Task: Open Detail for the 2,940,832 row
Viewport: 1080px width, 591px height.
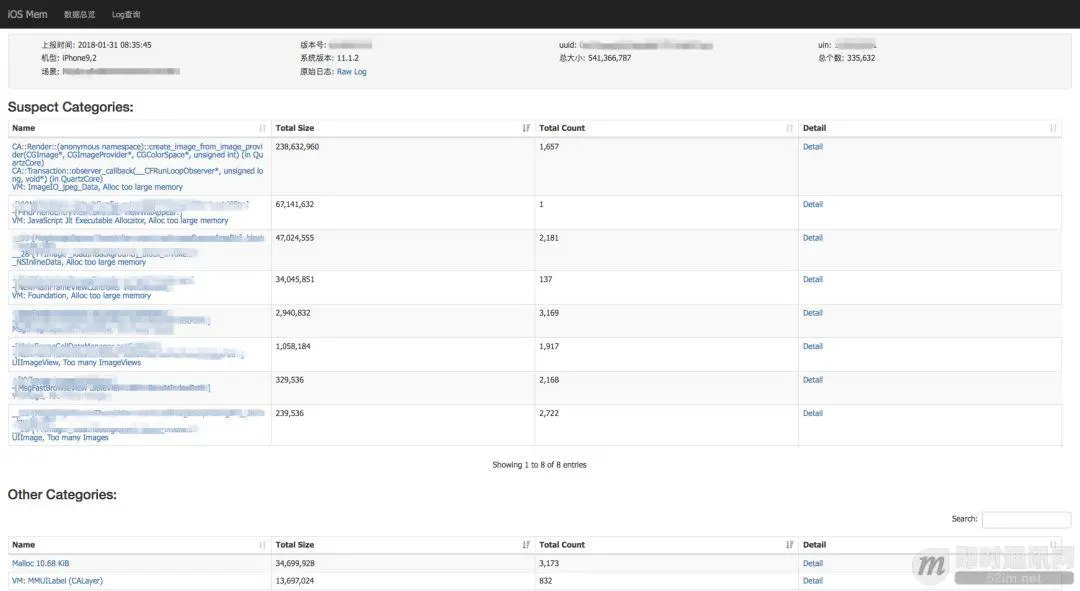Action: pyautogui.click(x=813, y=313)
